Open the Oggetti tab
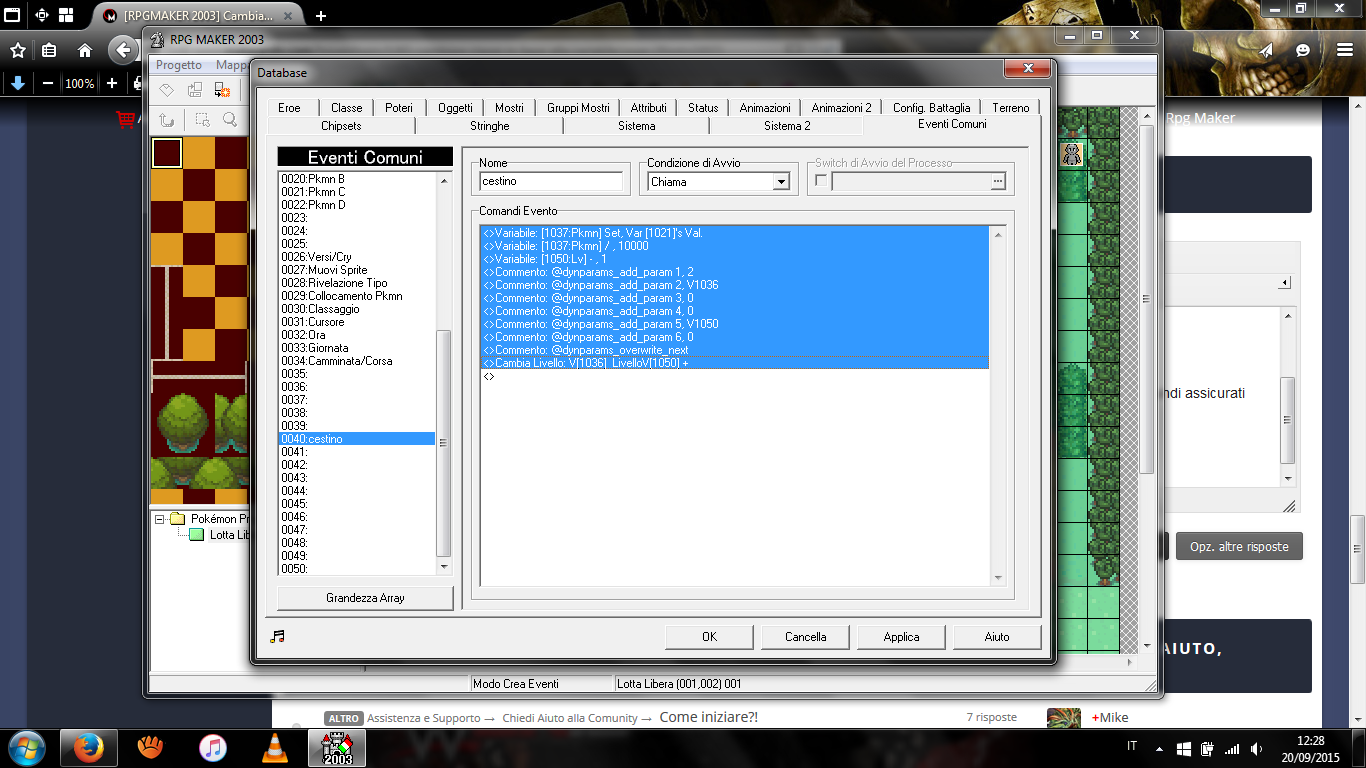The height and width of the screenshot is (768, 1366). (455, 108)
